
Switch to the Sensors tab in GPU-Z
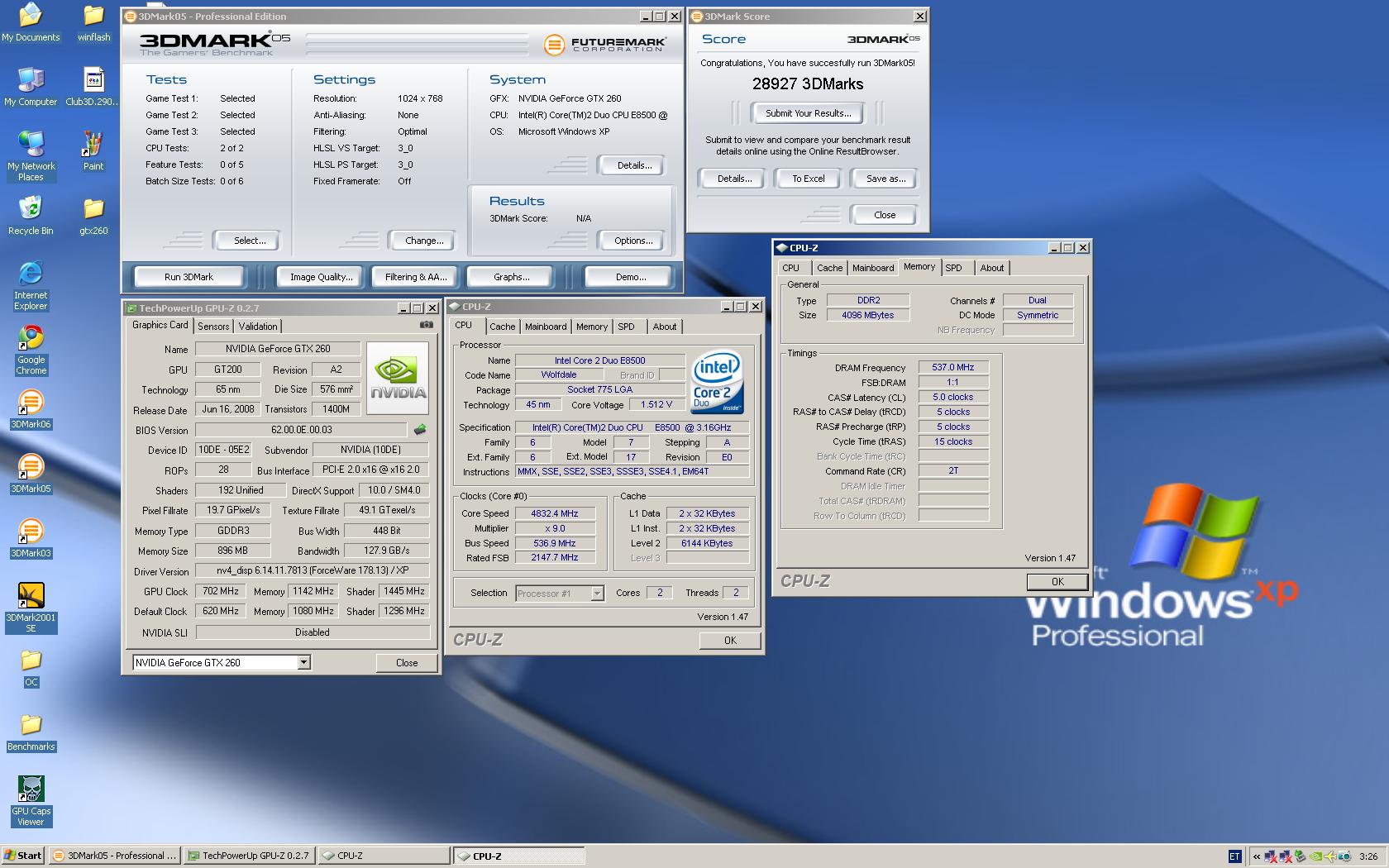pyautogui.click(x=213, y=327)
